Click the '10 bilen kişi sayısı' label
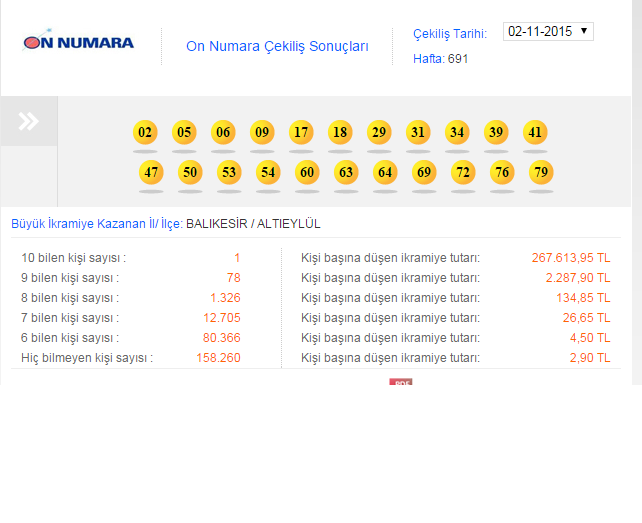The width and height of the screenshot is (642, 523). click(x=74, y=258)
